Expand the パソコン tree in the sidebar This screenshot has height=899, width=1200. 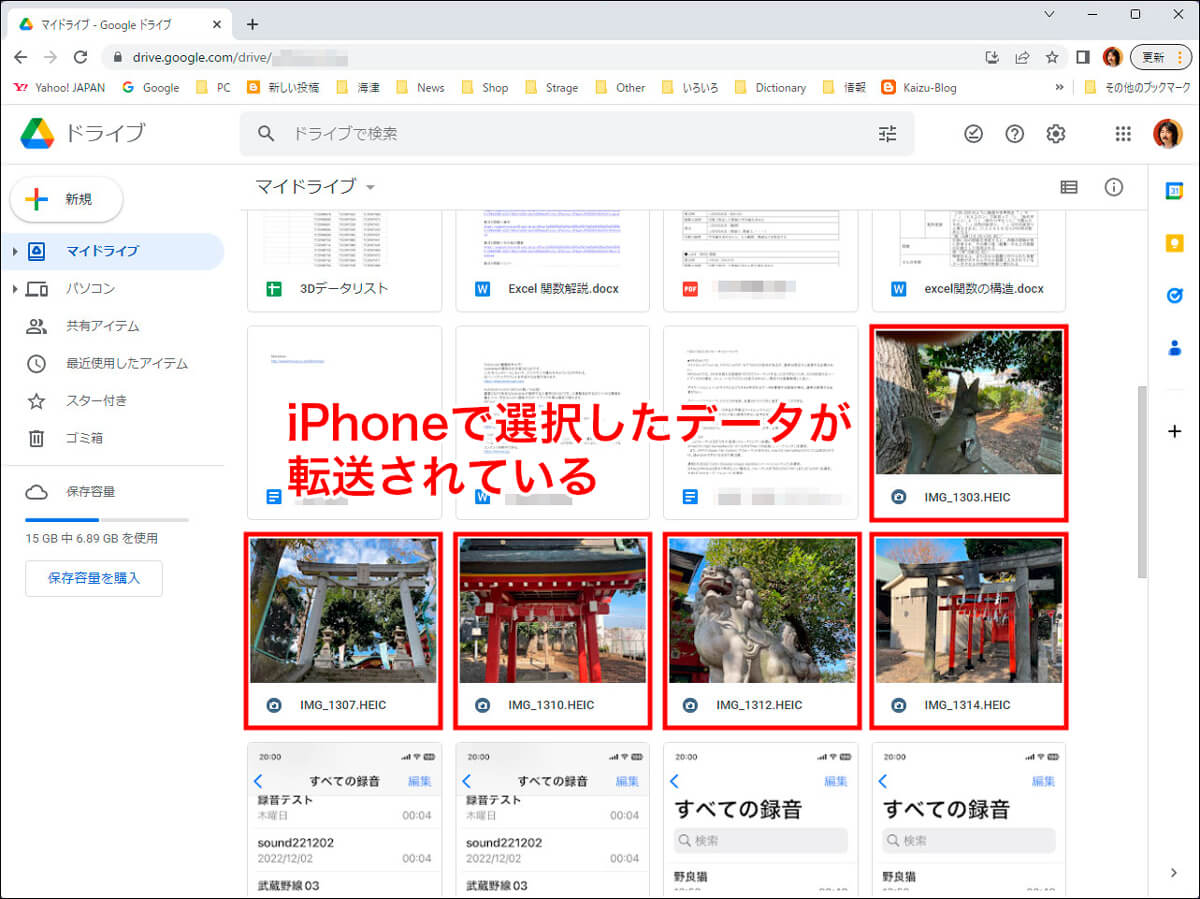point(14,289)
